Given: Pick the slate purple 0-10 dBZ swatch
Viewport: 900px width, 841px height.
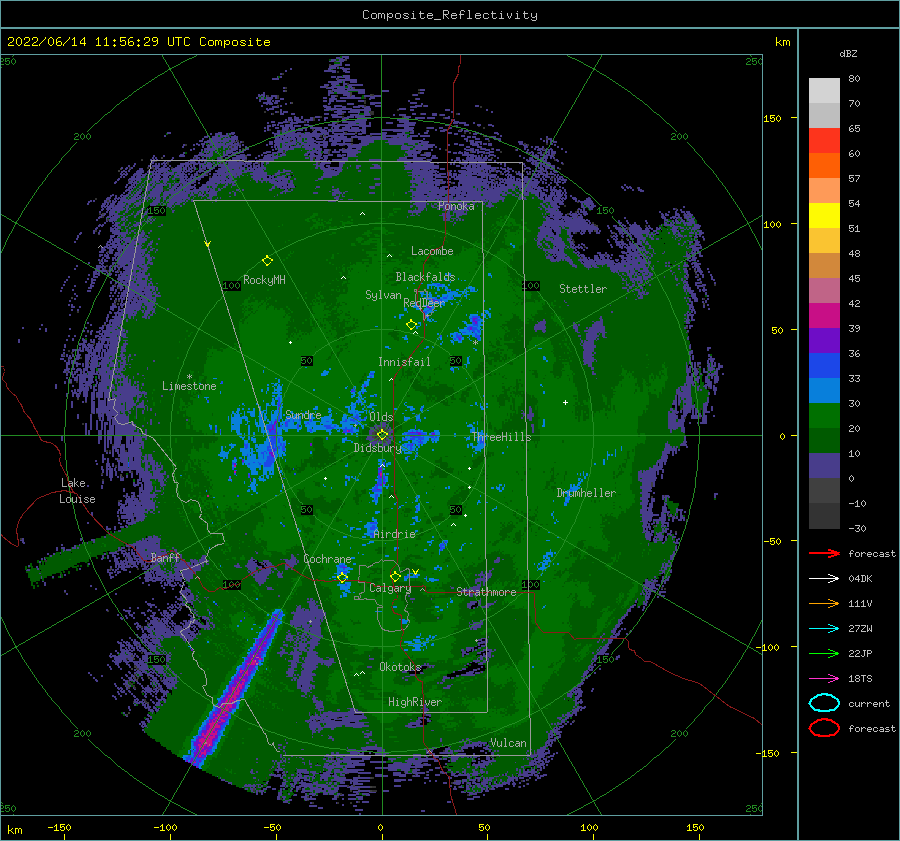Looking at the screenshot, I should coord(824,466).
